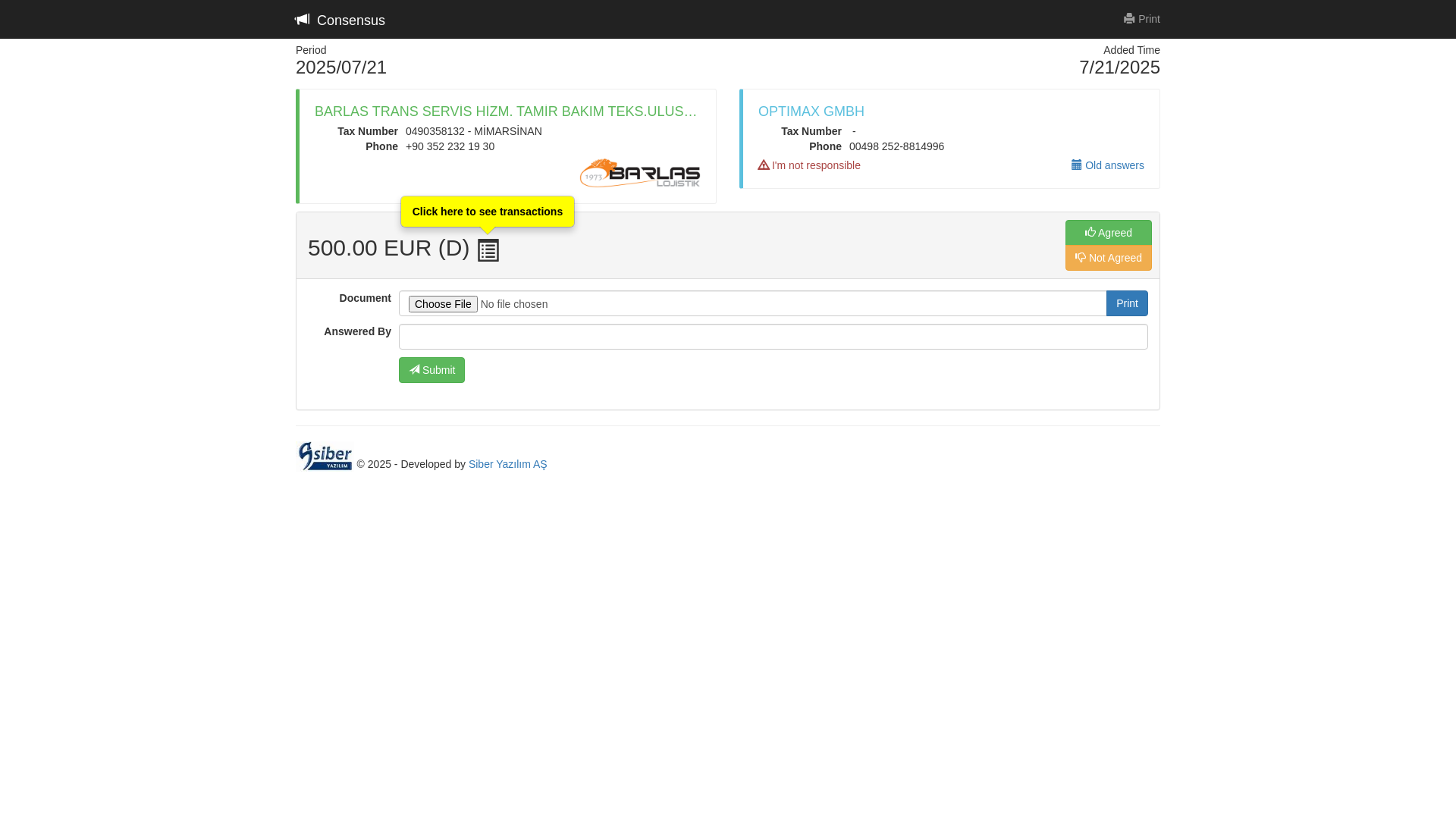Image resolution: width=1456 pixels, height=819 pixels.
Task: Focus the Answered By input field
Action: (773, 337)
